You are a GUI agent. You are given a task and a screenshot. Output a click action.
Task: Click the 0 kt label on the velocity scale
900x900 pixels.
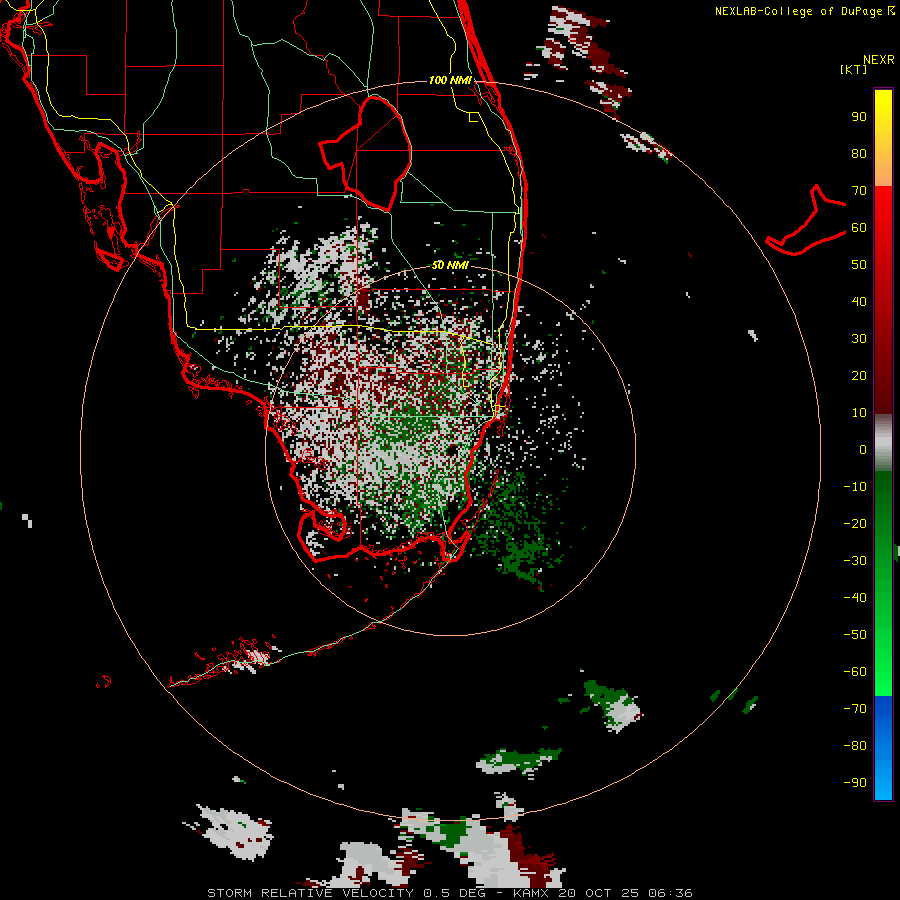863,450
